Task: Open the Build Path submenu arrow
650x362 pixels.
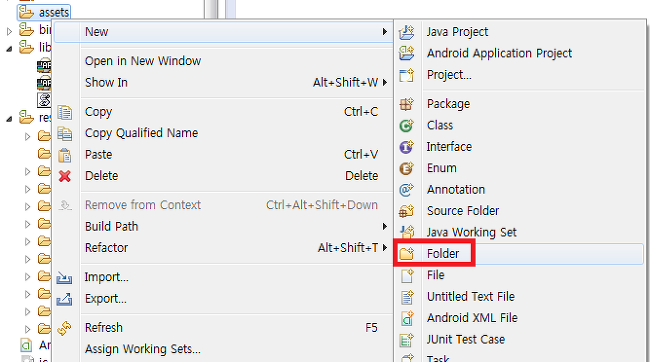Action: (385, 226)
